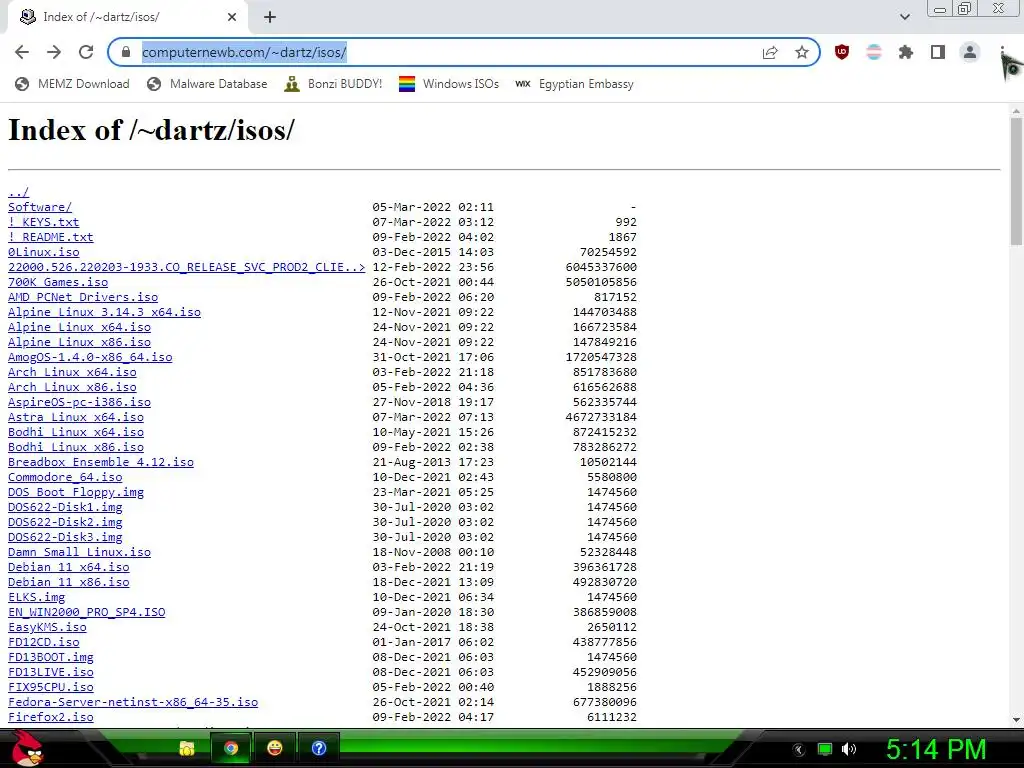Image resolution: width=1024 pixels, height=768 pixels.
Task: Go forward in browser history
Action: [x=54, y=52]
